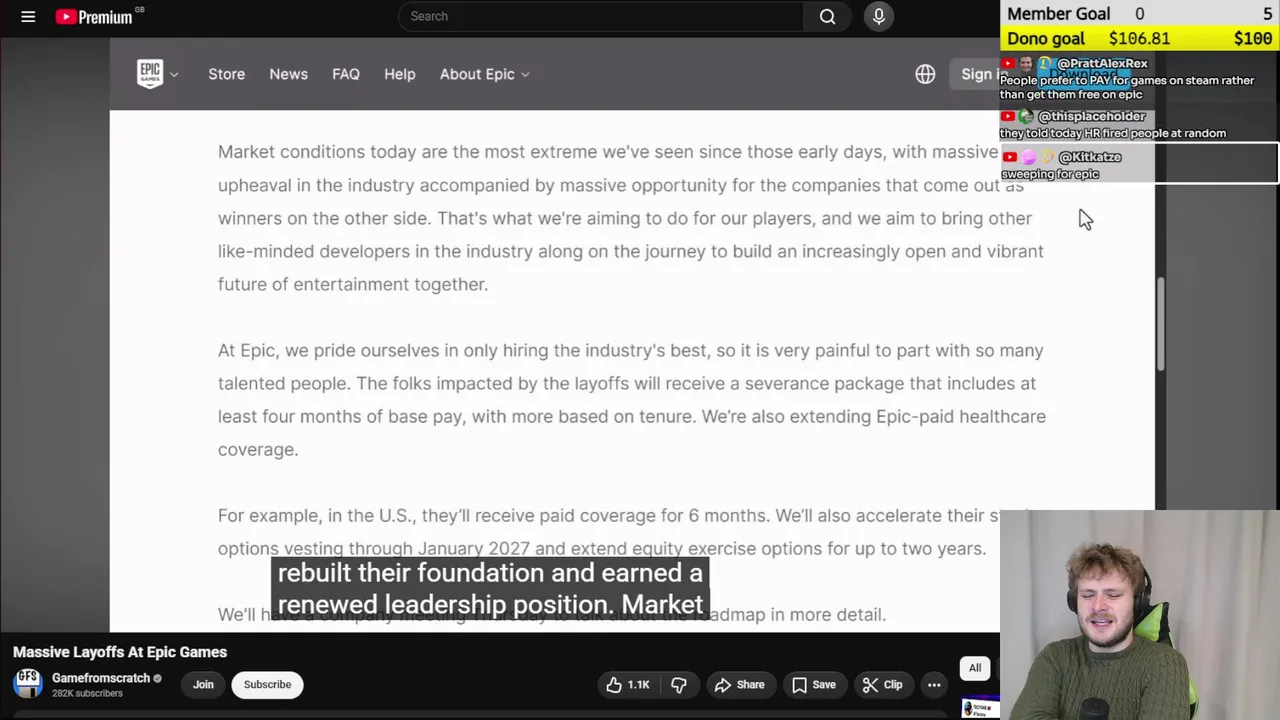1280x720 pixels.
Task: Click the recommended video thumbnail below All
Action: click(x=980, y=708)
